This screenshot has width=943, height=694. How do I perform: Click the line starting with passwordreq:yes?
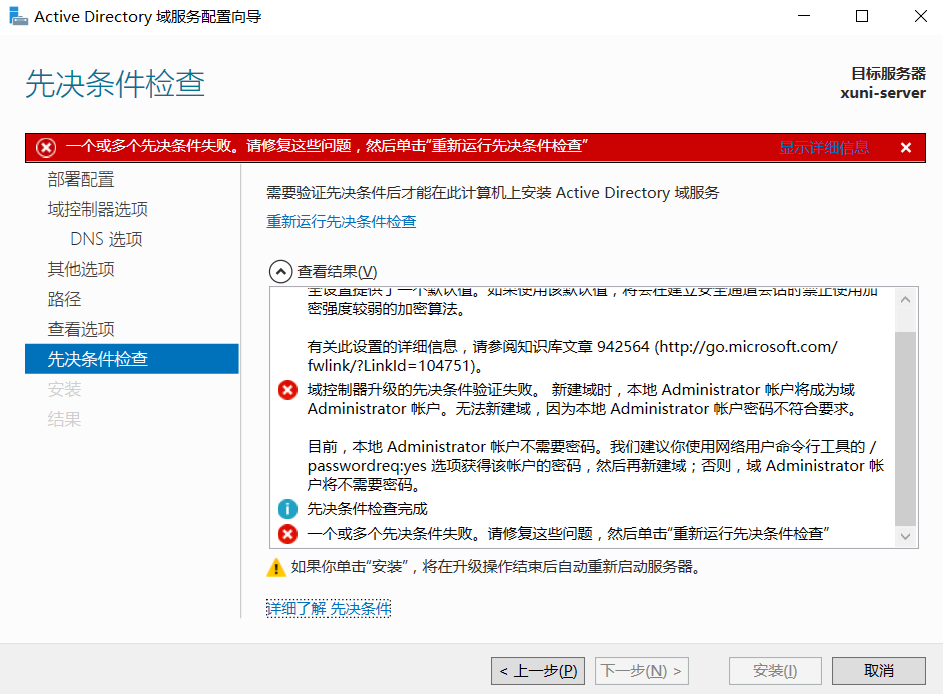596,466
